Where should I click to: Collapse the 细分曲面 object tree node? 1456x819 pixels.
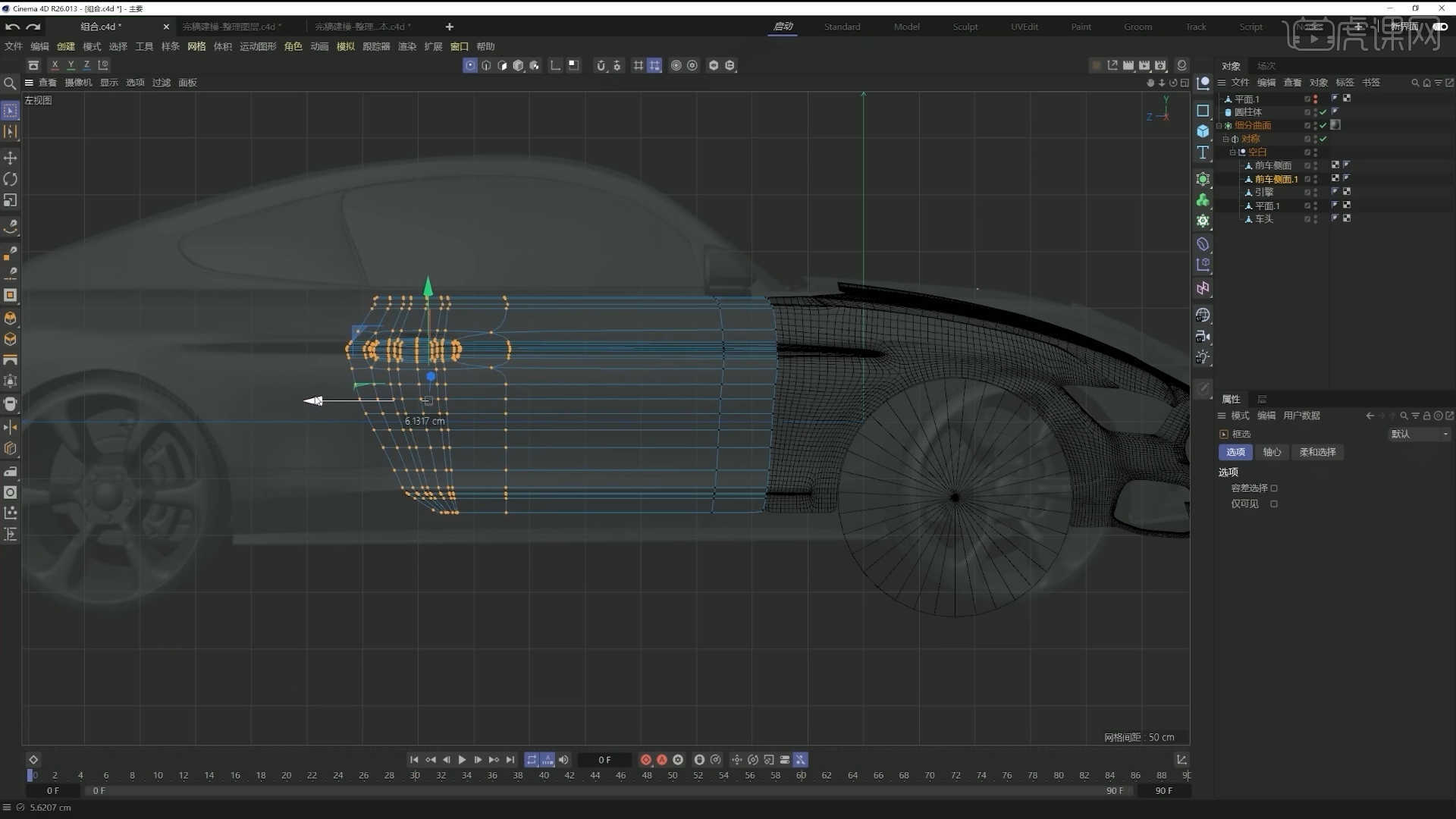[x=1219, y=126]
